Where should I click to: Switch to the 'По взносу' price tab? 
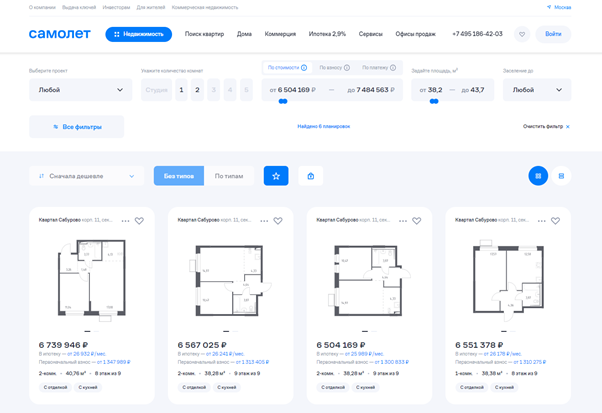[331, 68]
